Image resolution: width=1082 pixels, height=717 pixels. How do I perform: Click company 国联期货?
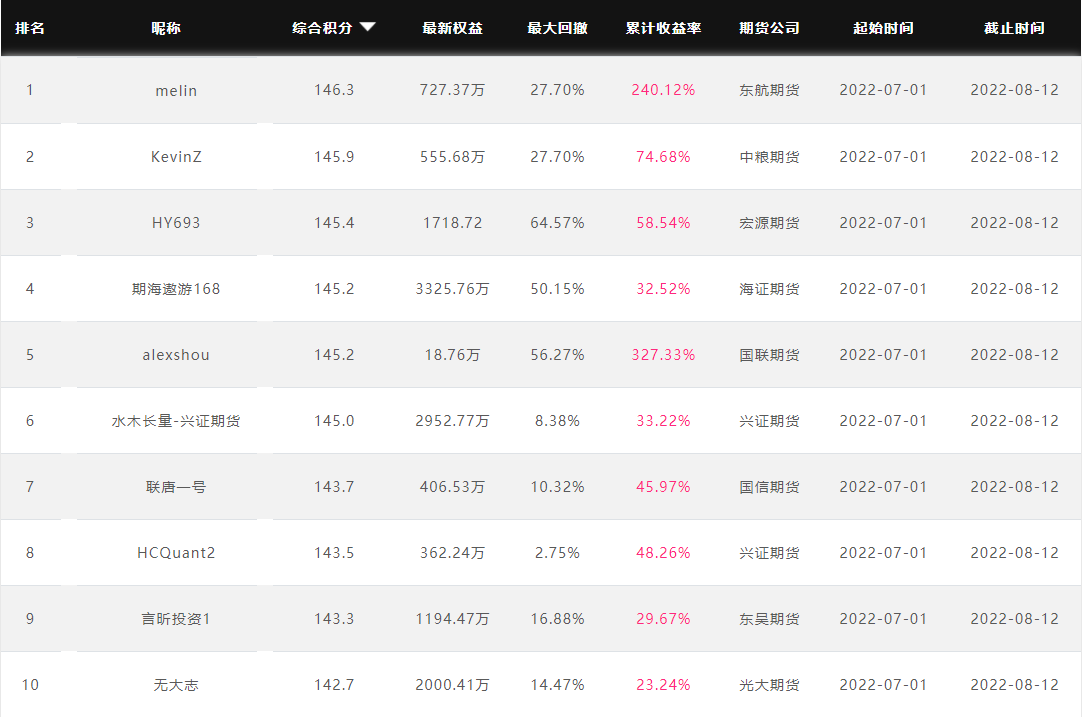click(769, 355)
